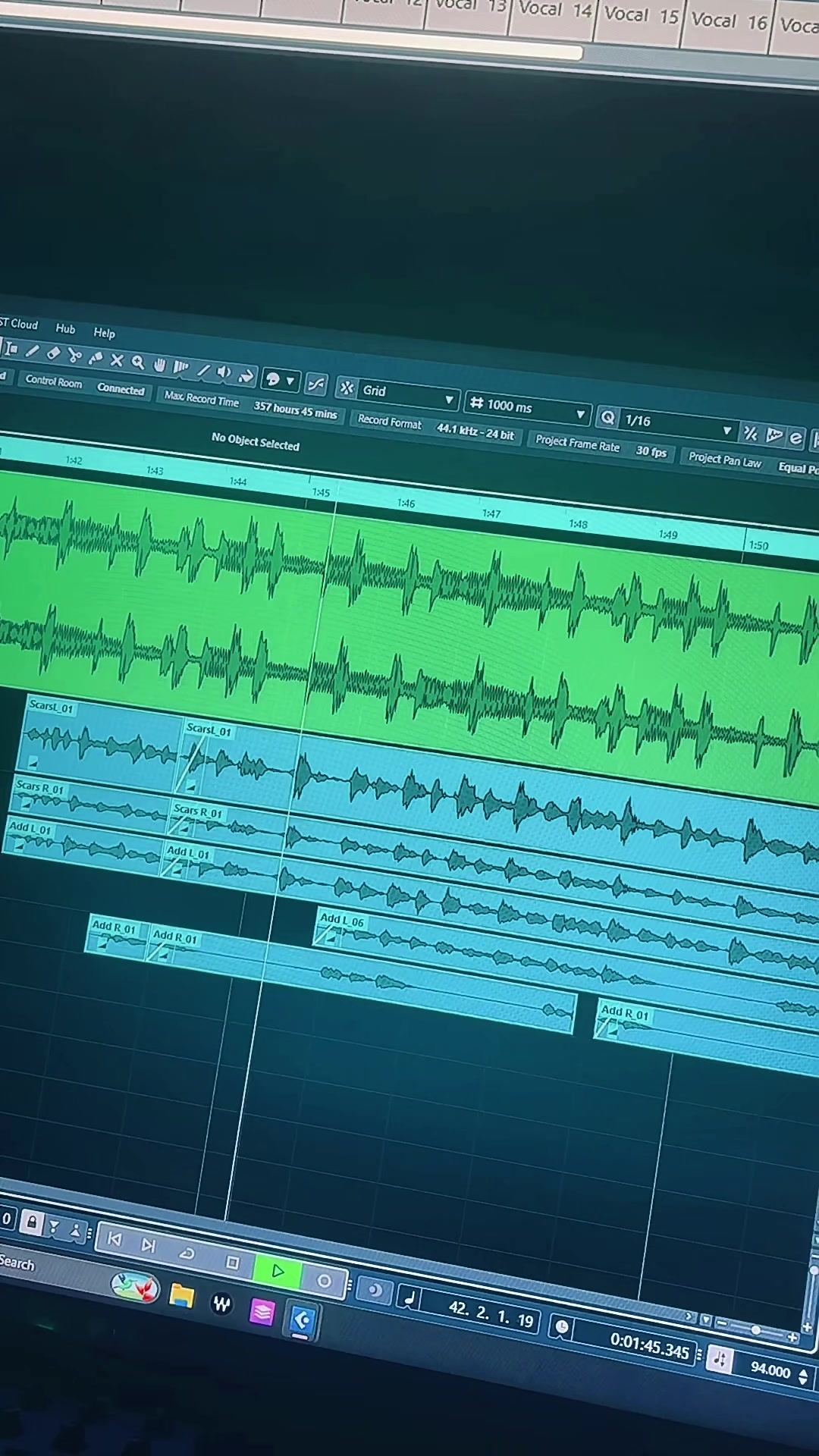The width and height of the screenshot is (819, 1456).
Task: Pick the Split scissors tool
Action: click(74, 355)
